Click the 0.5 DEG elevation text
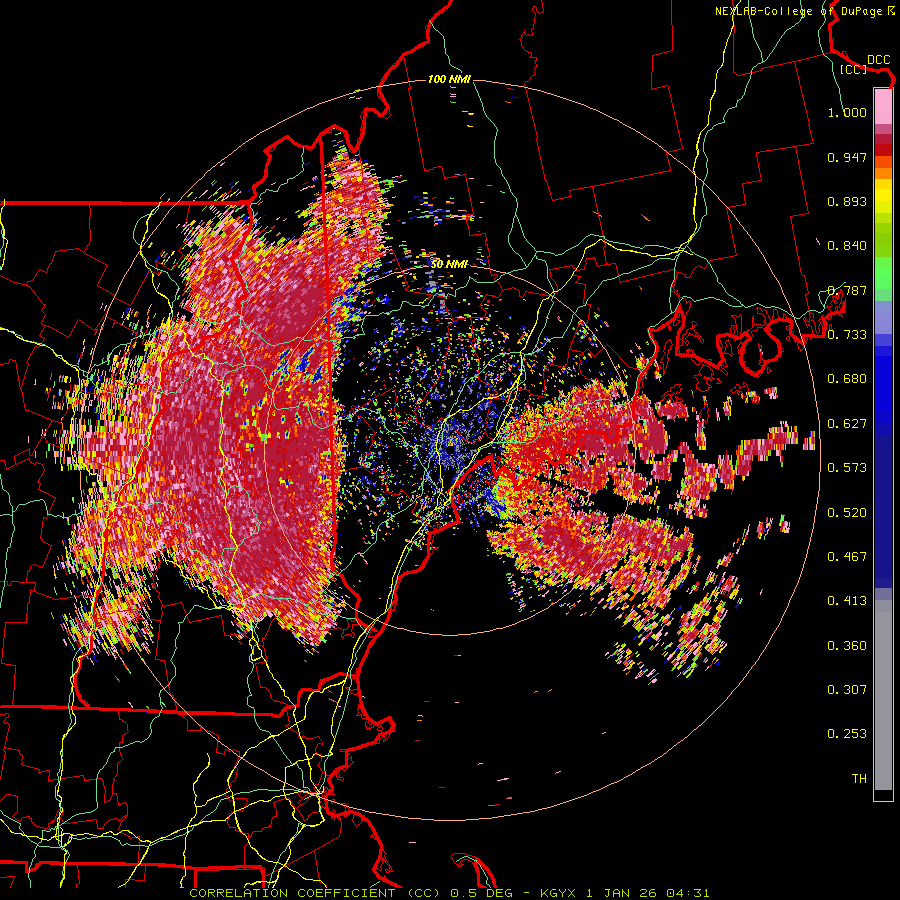Screen dimensions: 900x900 pos(483,893)
